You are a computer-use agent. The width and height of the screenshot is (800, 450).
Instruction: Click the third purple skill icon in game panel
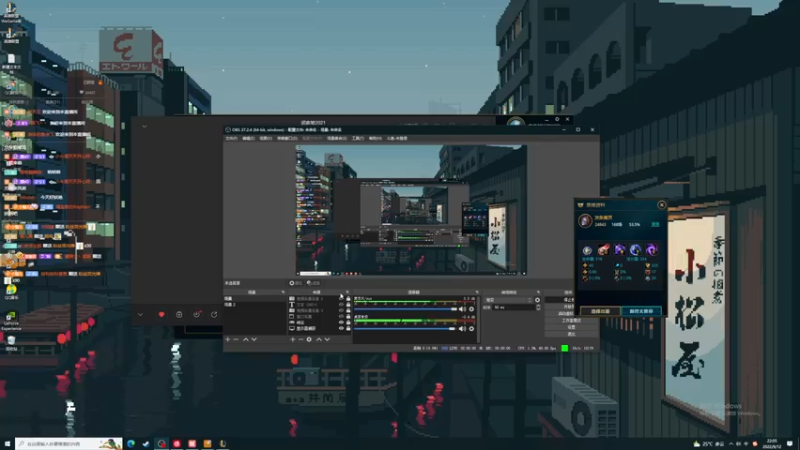point(619,250)
